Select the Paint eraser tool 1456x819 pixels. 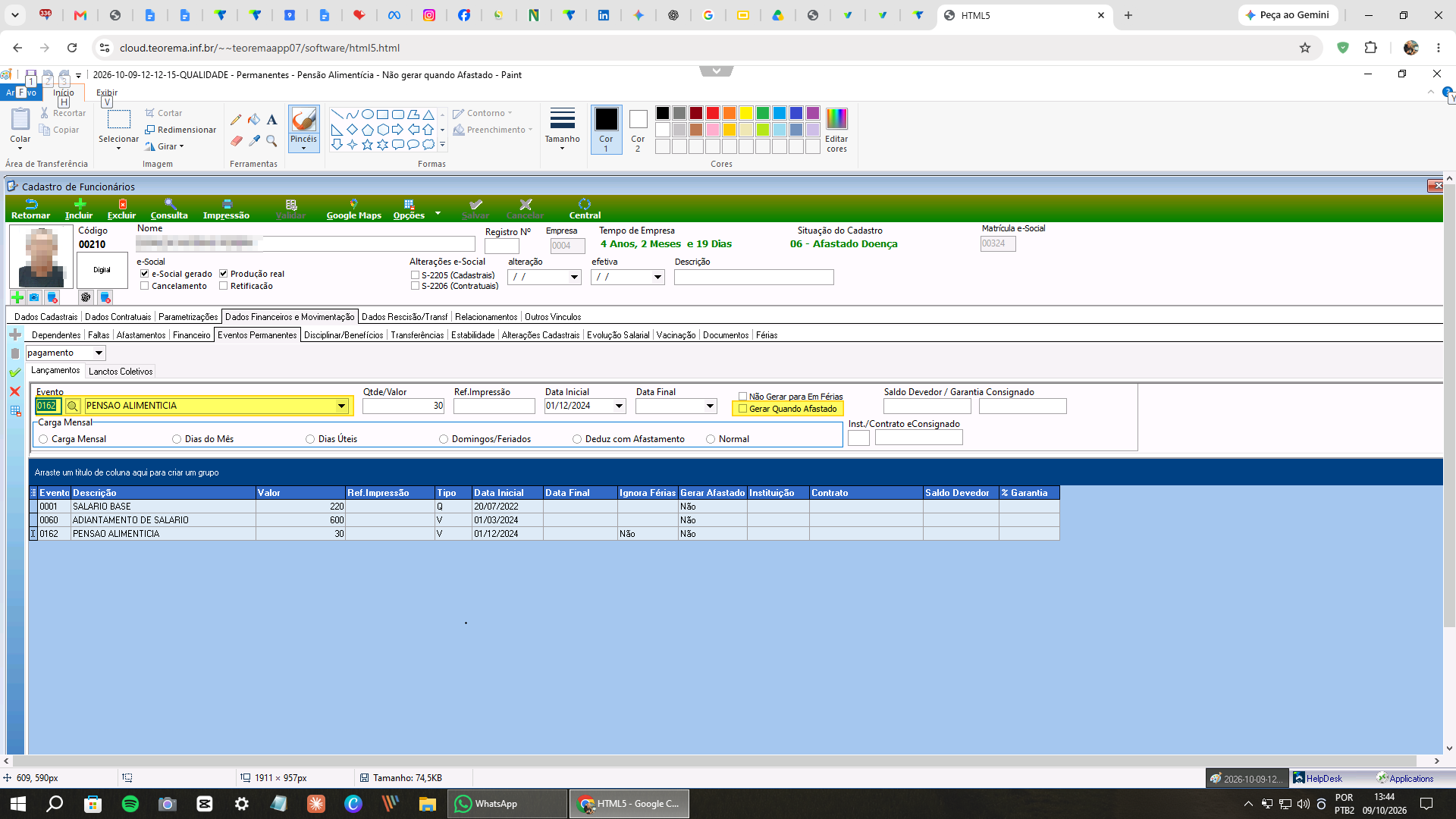[x=236, y=141]
